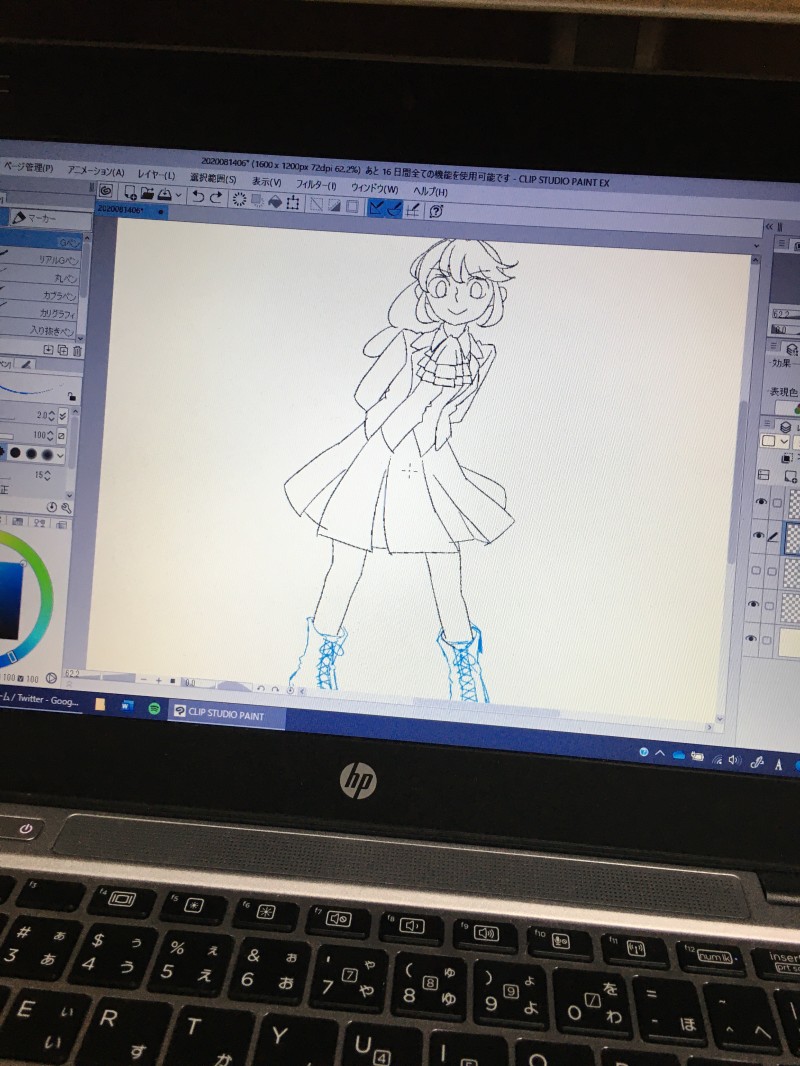800x1066 pixels.
Task: Click the save sub tool icon
Action: click(x=48, y=349)
